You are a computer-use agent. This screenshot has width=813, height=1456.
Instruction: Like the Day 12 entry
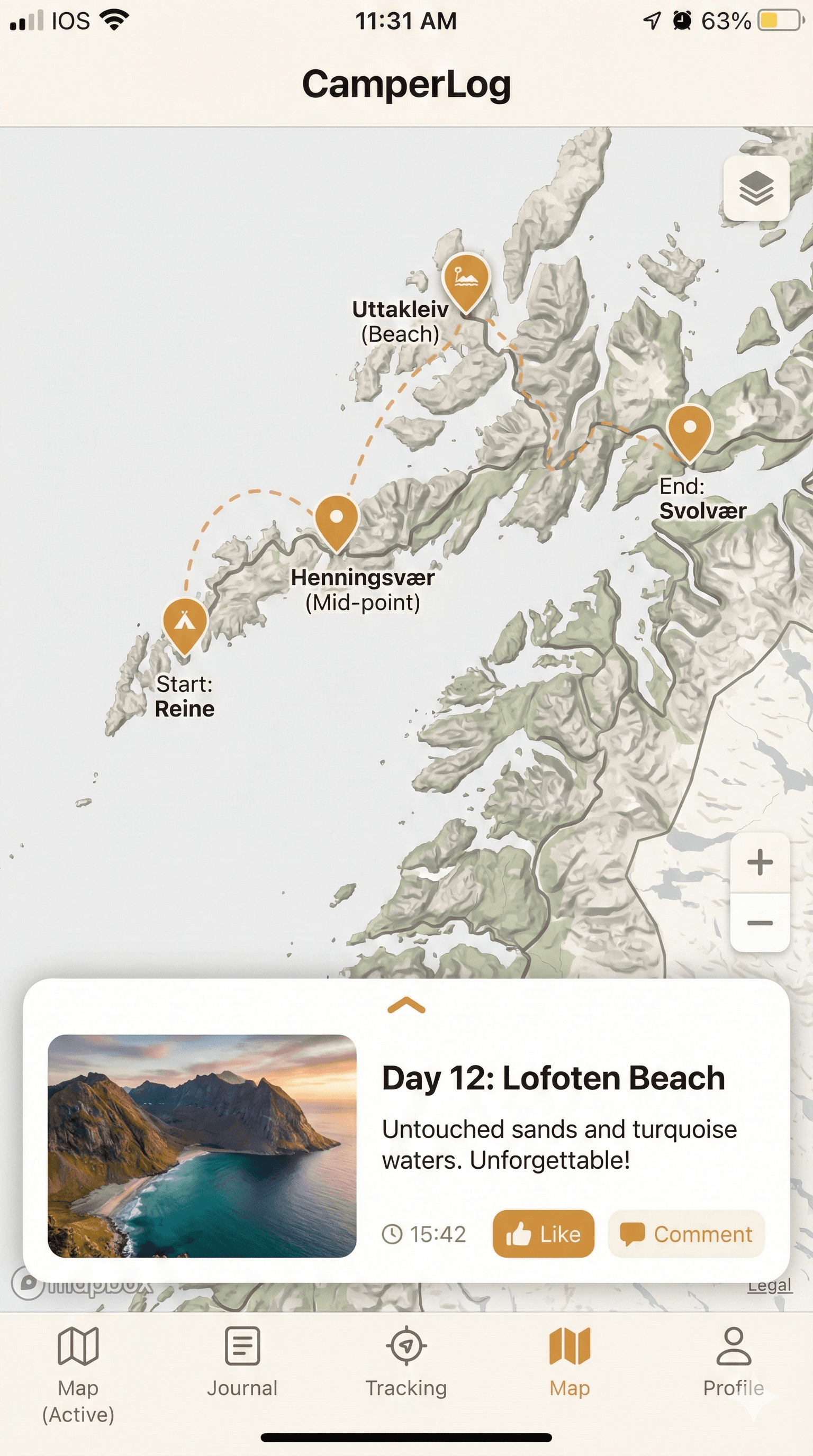[x=543, y=1234]
